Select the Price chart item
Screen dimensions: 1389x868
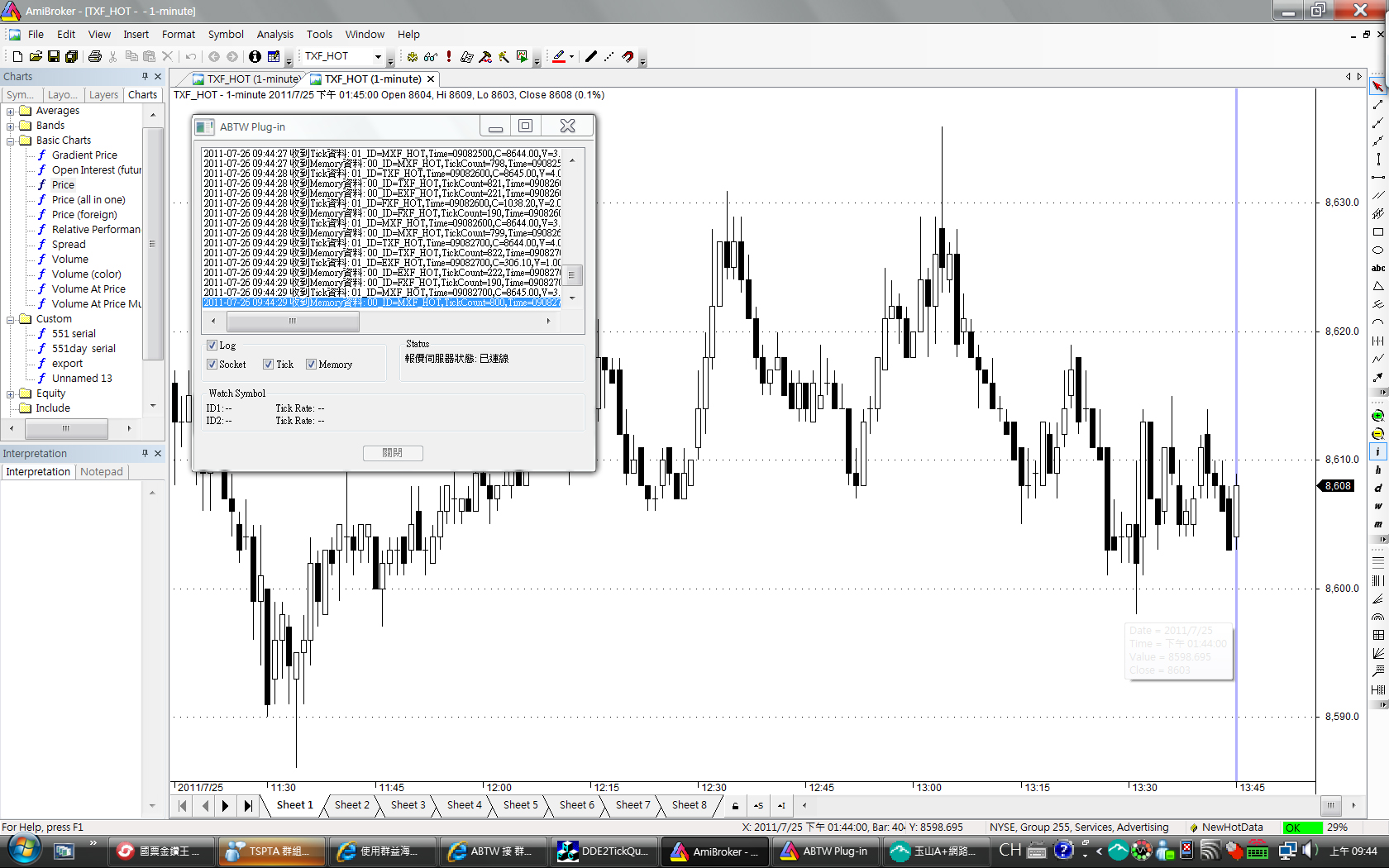tap(63, 185)
